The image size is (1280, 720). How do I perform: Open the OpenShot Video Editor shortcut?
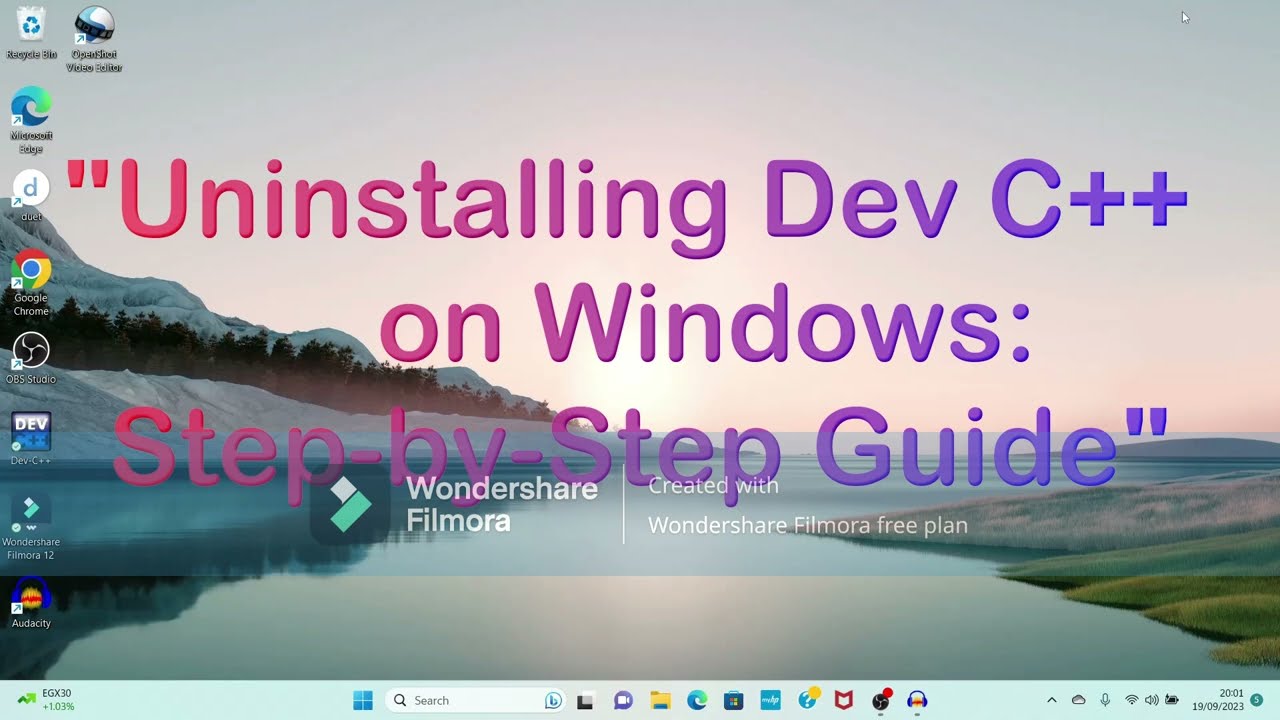(94, 38)
